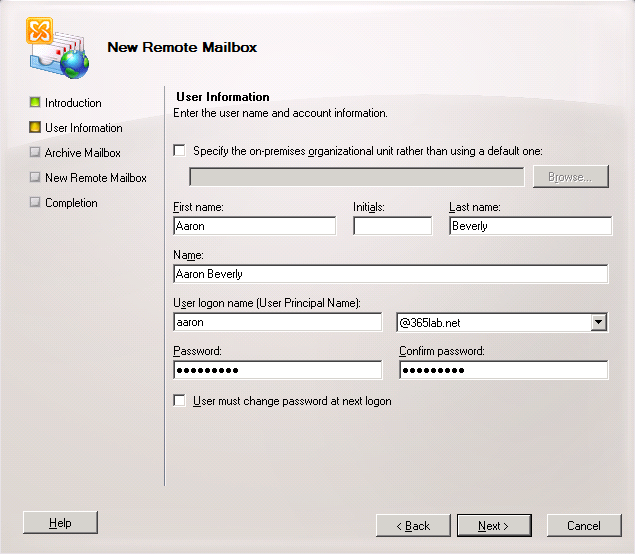The width and height of the screenshot is (635, 554).
Task: Click into the Initials field
Action: coord(392,226)
